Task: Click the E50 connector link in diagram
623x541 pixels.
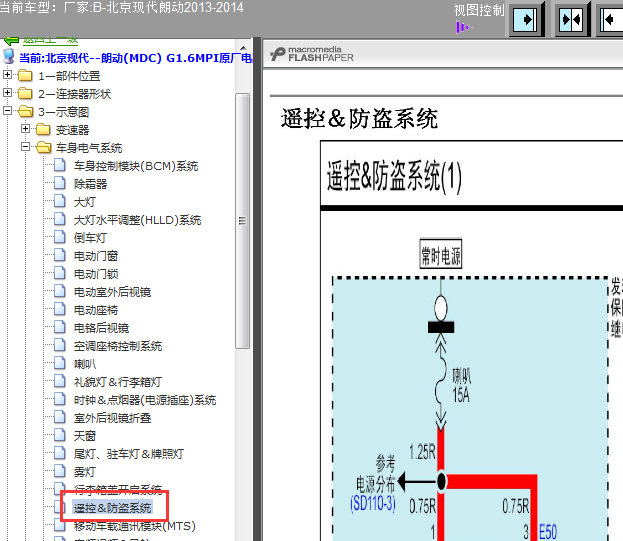Action: (x=548, y=532)
